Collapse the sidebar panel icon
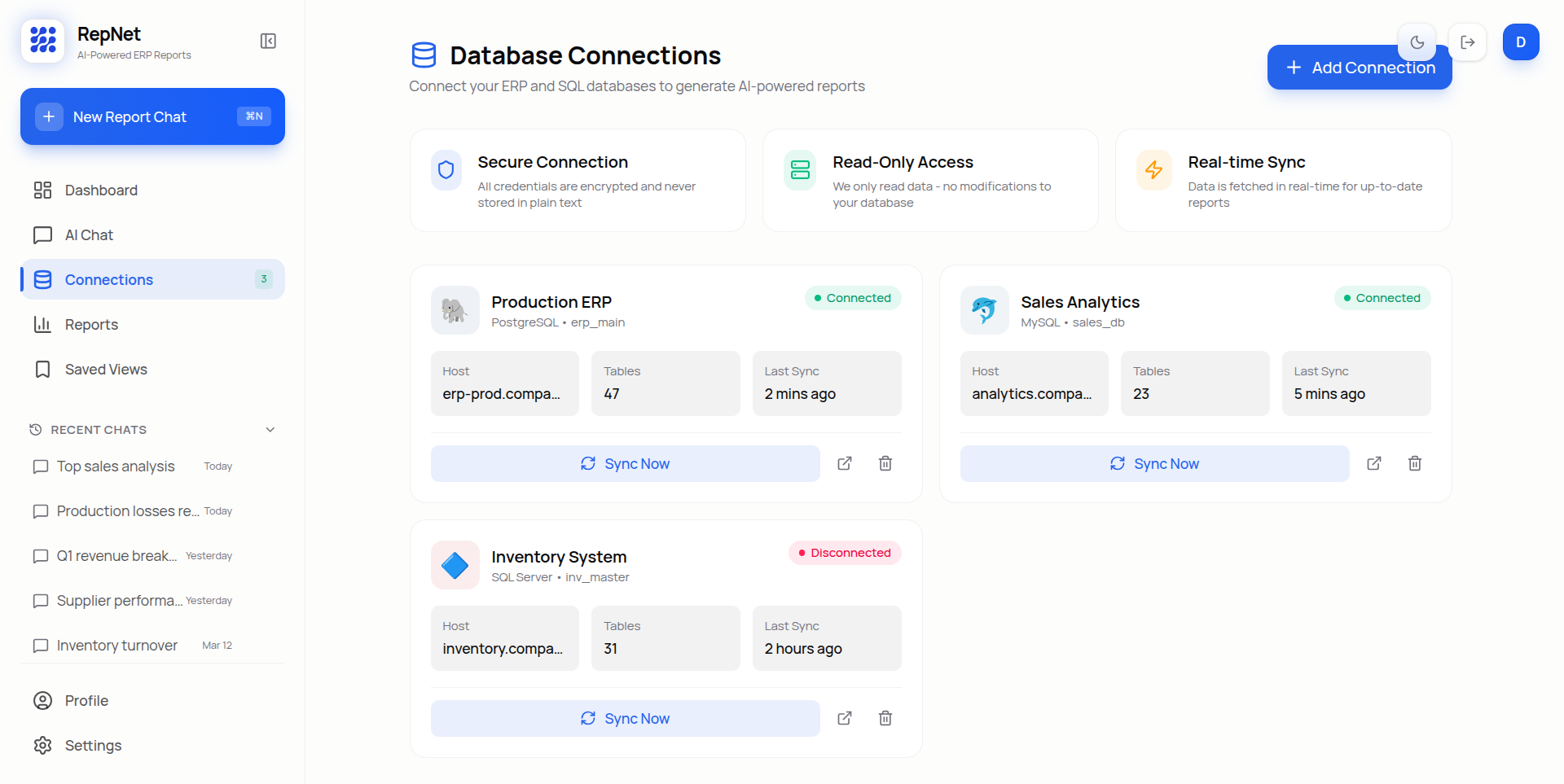This screenshot has height=784, width=1564. [x=268, y=41]
